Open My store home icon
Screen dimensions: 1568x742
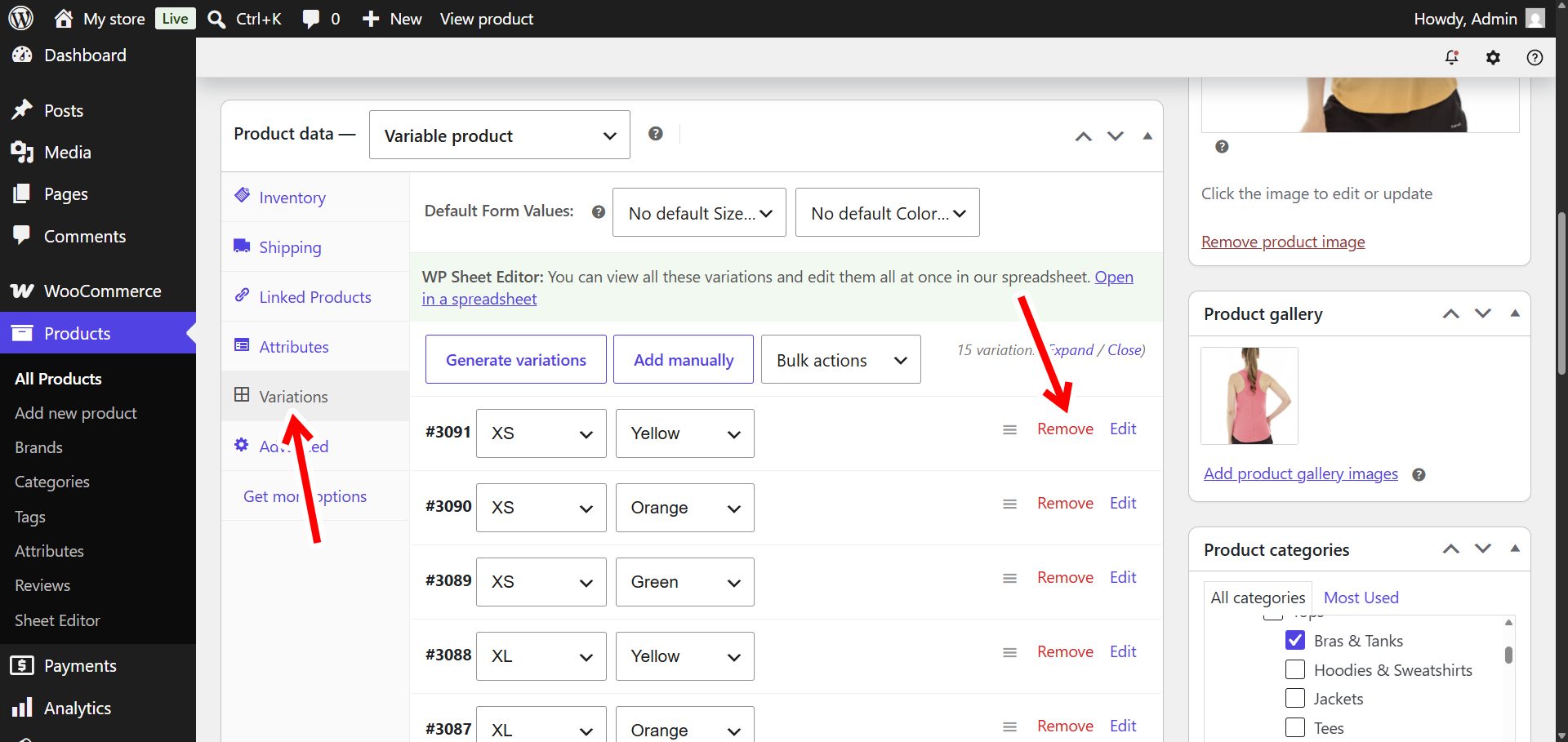pos(64,18)
